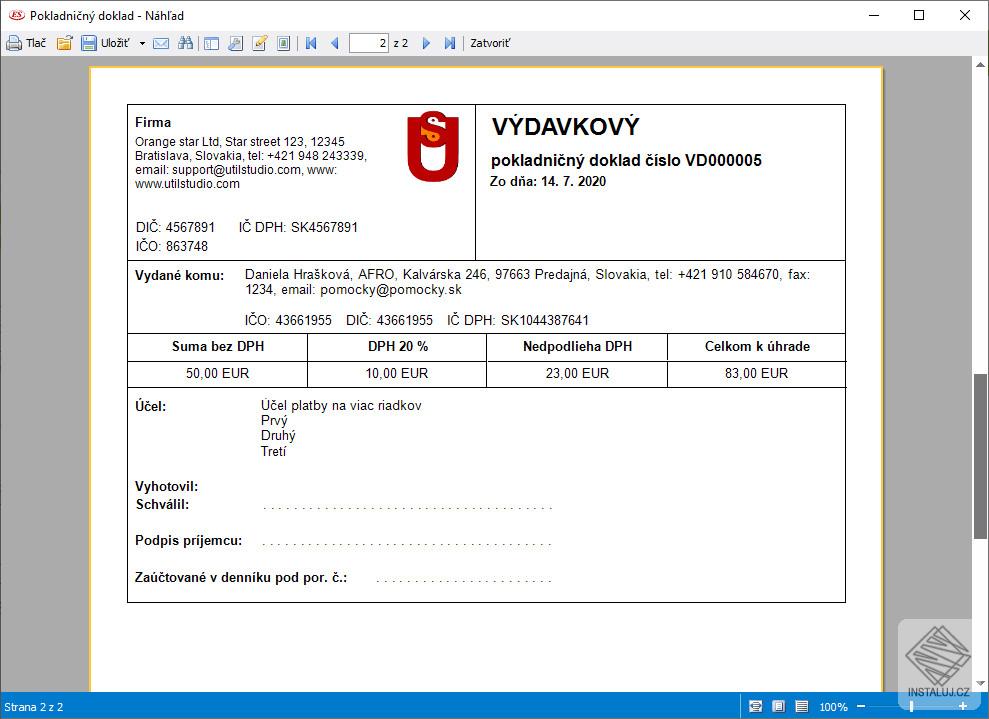Send the document by email icon
This screenshot has height=719, width=989.
pyautogui.click(x=161, y=44)
